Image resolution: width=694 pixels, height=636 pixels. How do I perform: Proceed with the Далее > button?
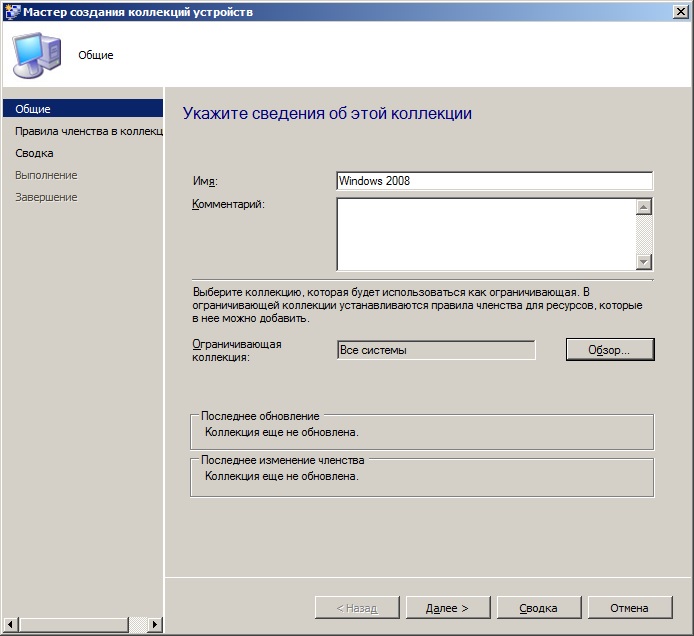(448, 608)
